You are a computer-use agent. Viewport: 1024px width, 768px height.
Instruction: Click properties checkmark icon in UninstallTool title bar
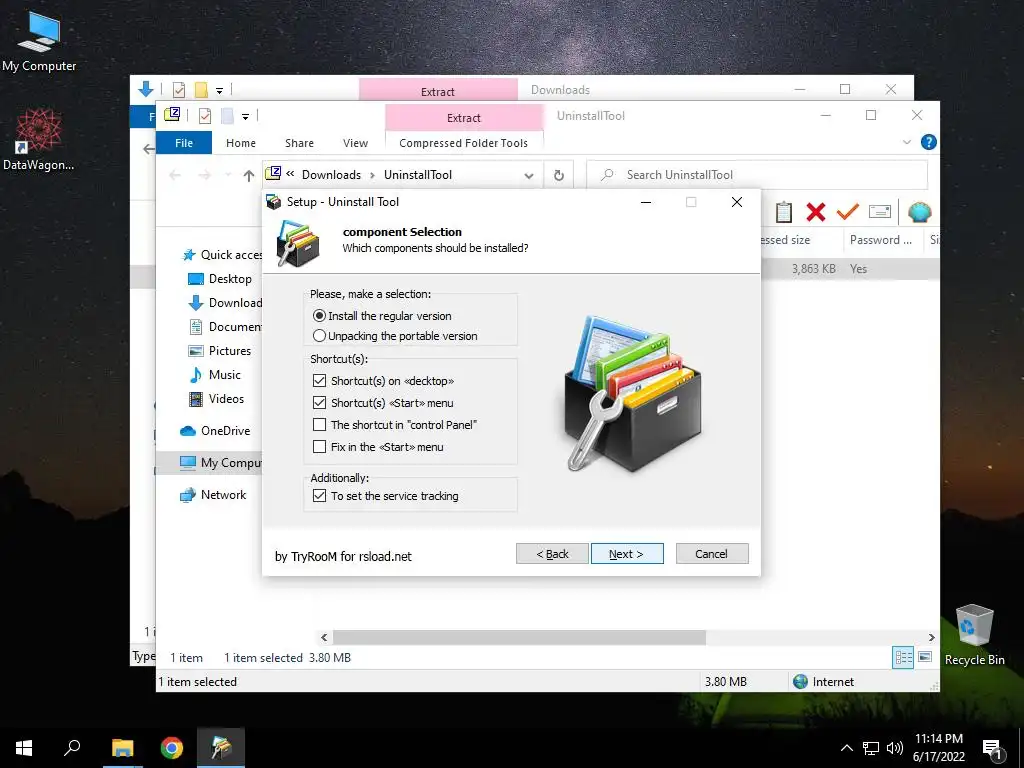[204, 116]
